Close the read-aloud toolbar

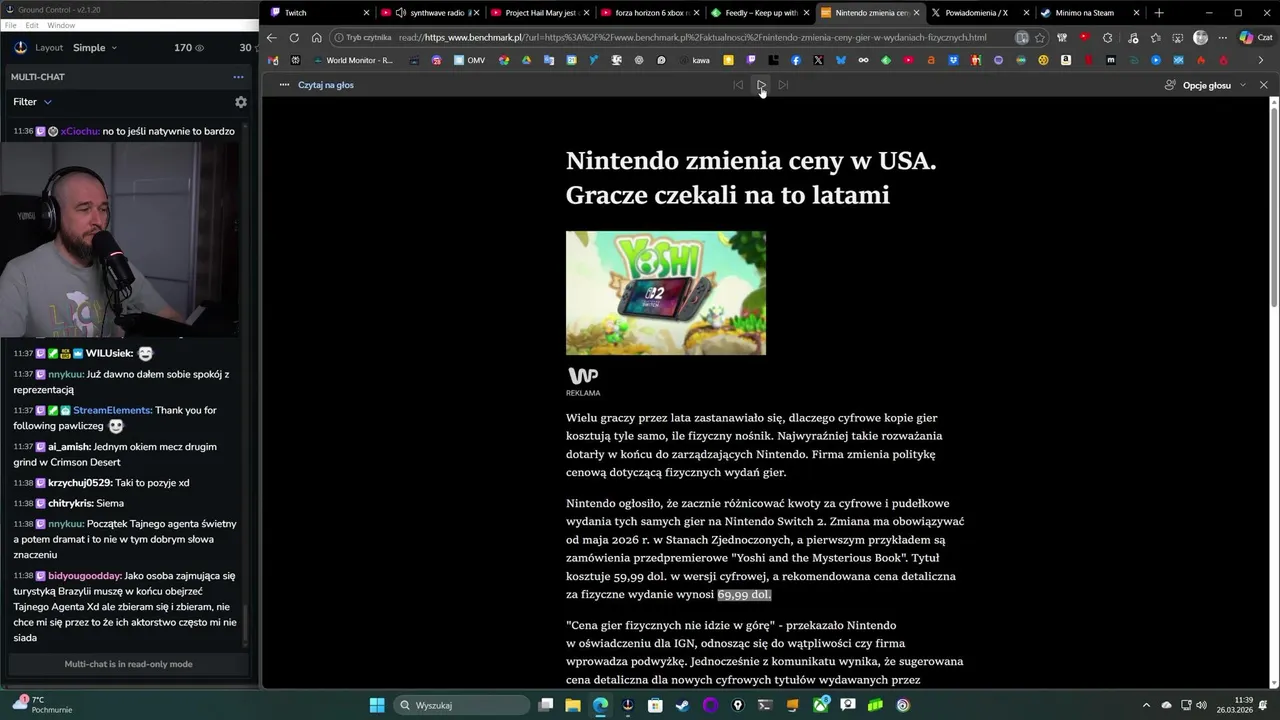[1263, 85]
